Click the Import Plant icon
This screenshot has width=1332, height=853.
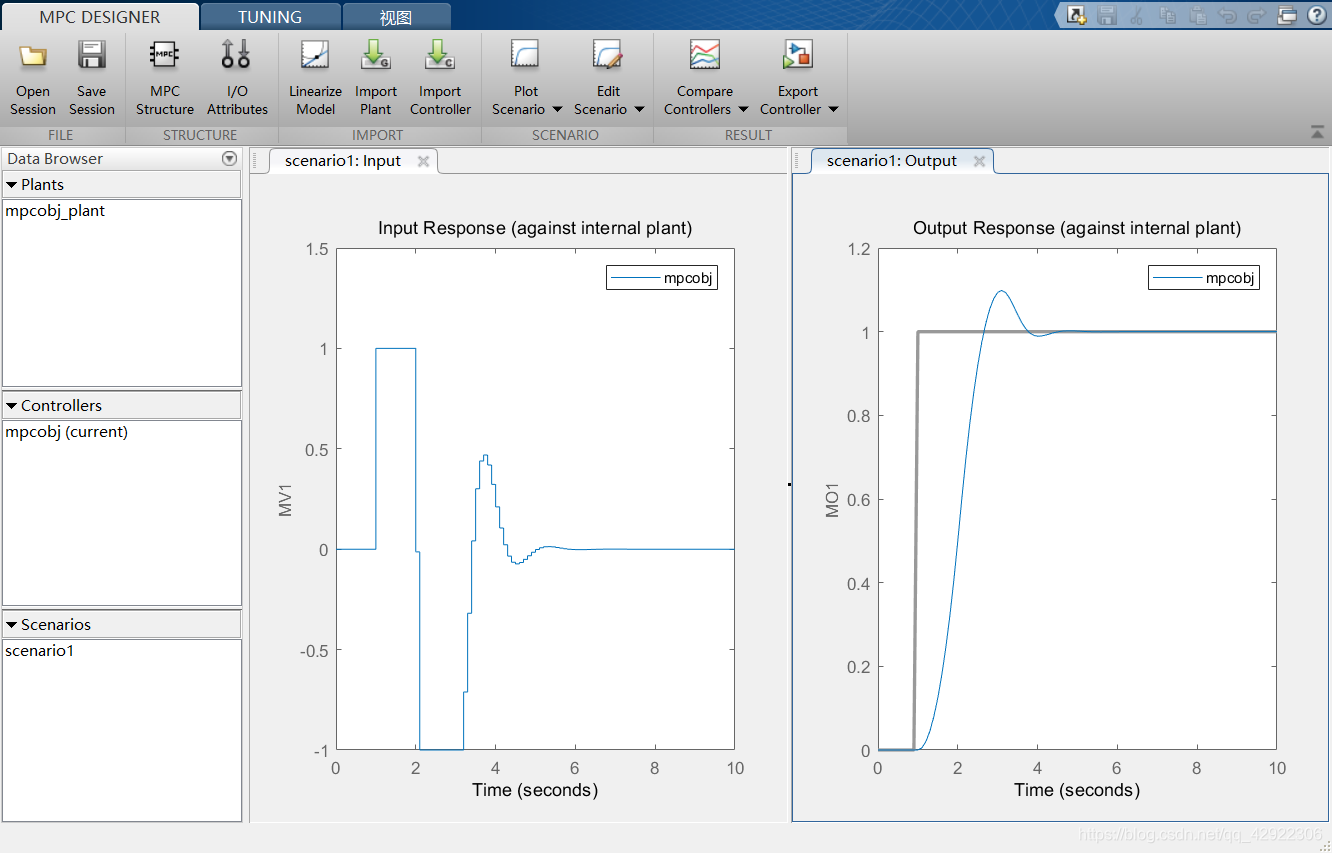pyautogui.click(x=376, y=56)
